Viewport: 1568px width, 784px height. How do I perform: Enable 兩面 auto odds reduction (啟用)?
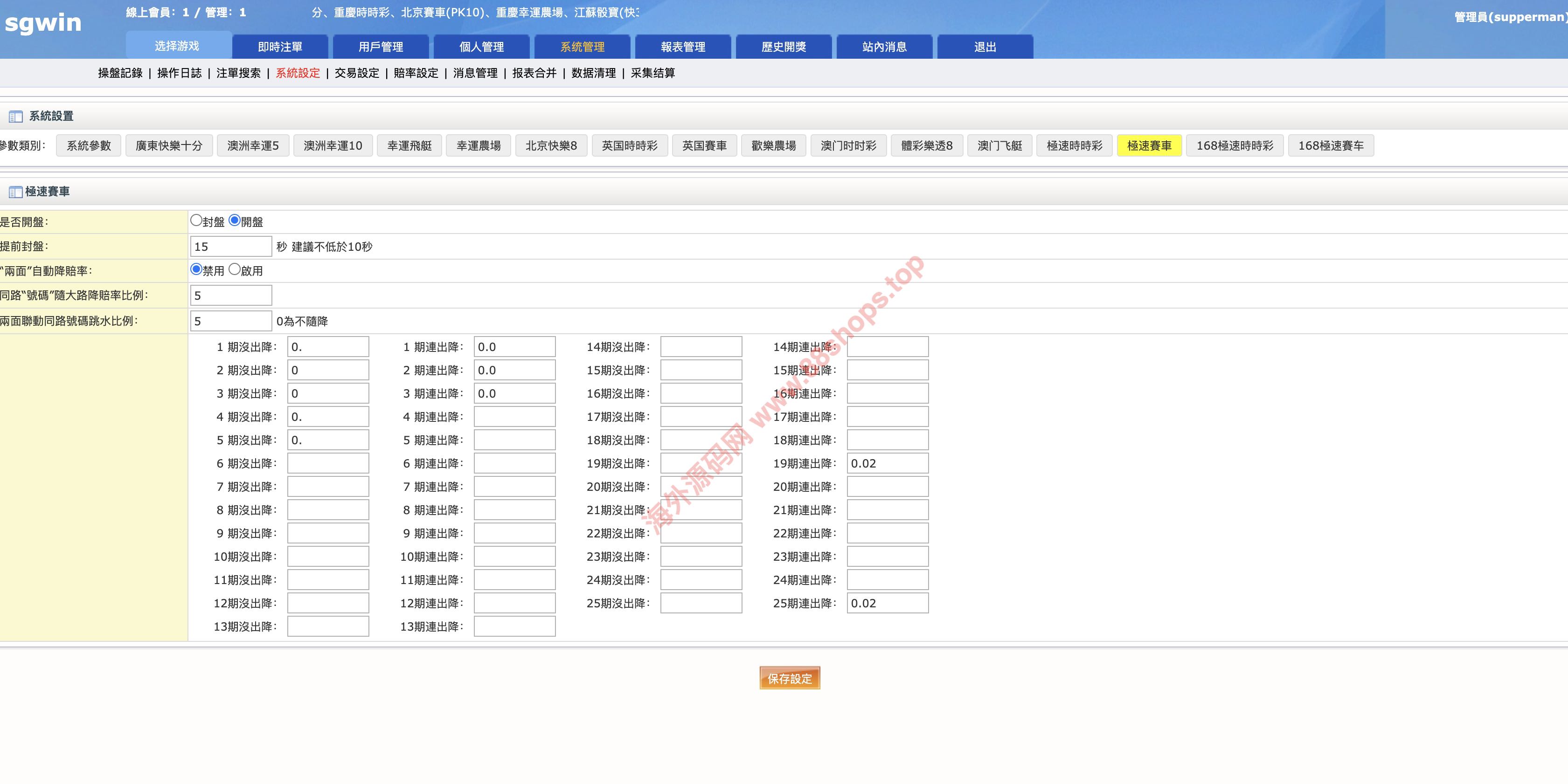click(234, 269)
